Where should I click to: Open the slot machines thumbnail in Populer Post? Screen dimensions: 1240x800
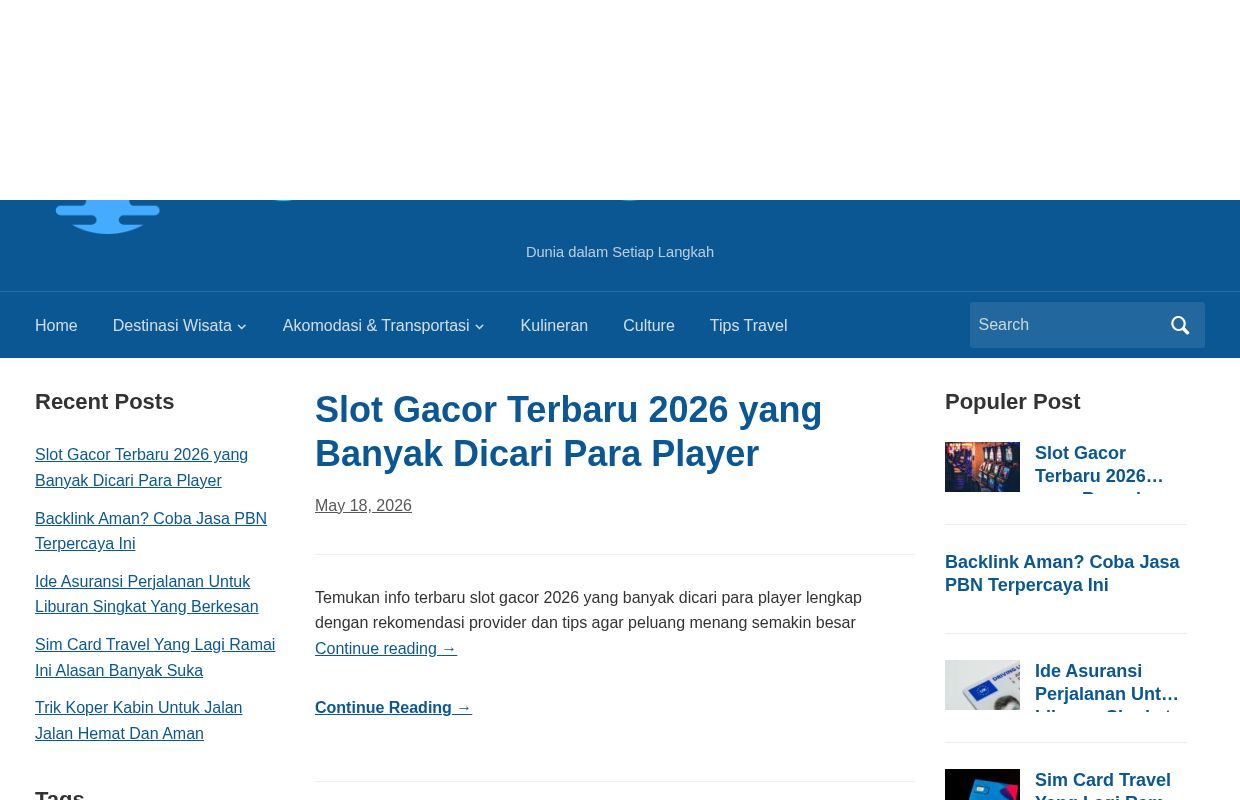(982, 467)
